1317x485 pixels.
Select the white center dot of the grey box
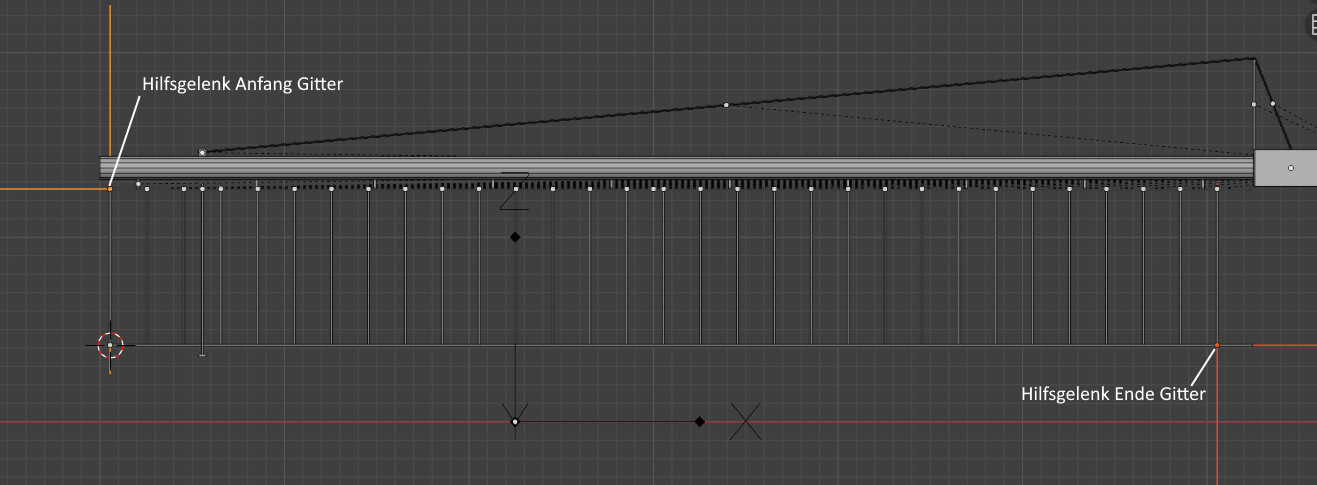(x=1291, y=168)
